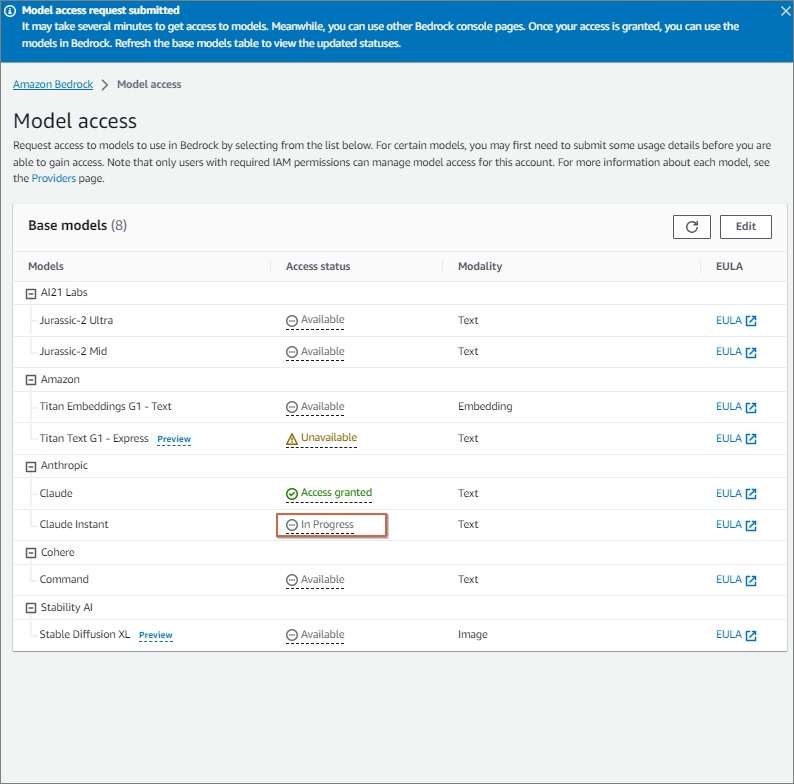Image resolution: width=794 pixels, height=784 pixels.
Task: Click Preview badge beside Titan Text G1 - Express
Action: click(x=174, y=439)
